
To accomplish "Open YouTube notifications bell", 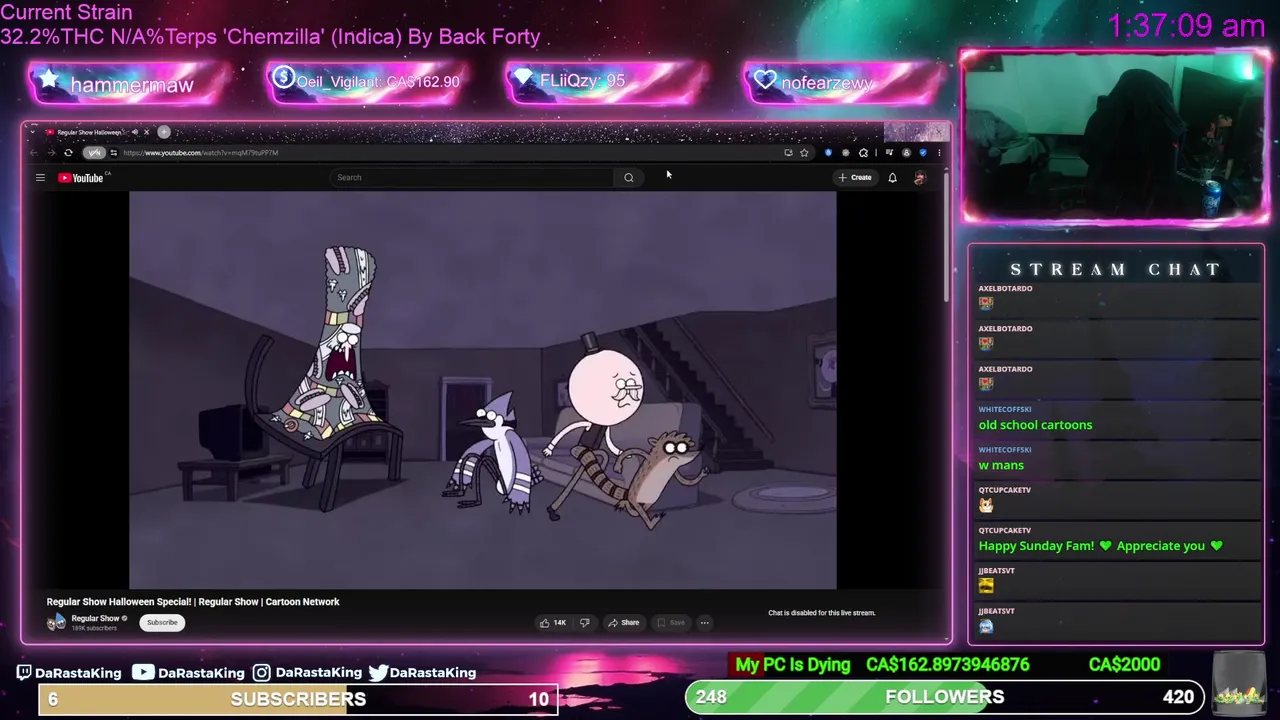I will pyautogui.click(x=893, y=177).
